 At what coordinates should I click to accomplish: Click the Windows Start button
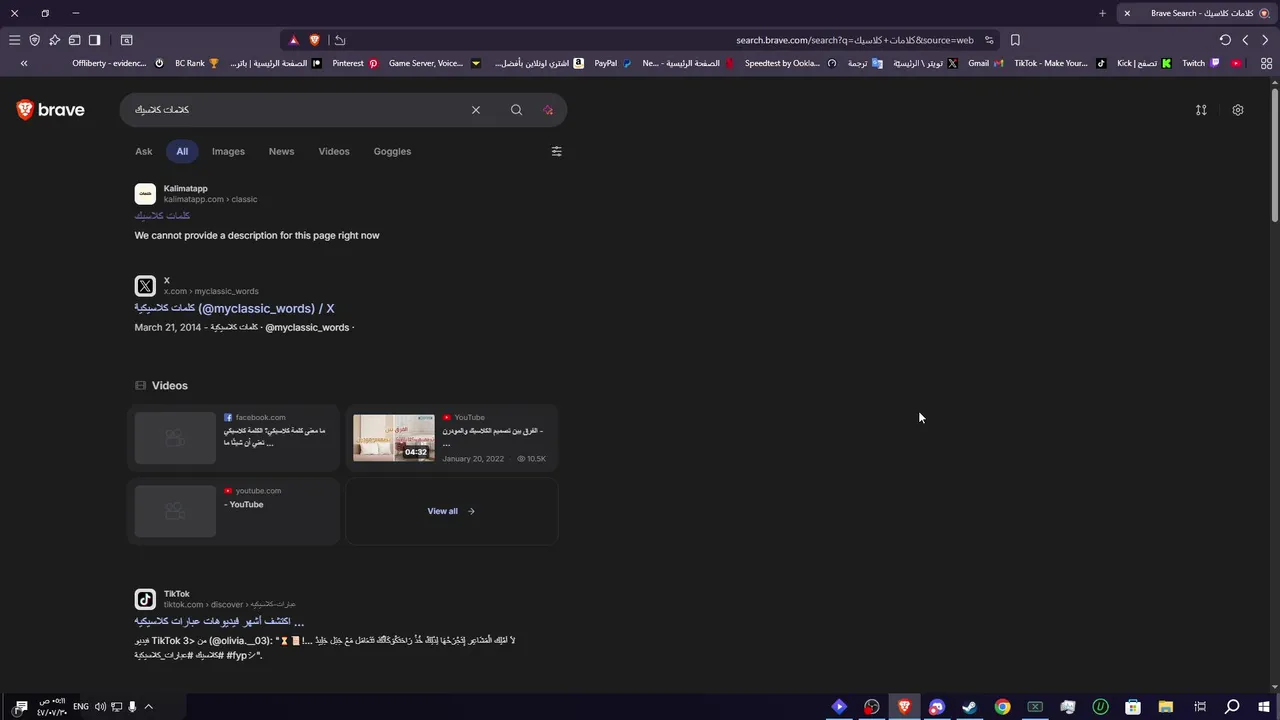(x=1265, y=707)
